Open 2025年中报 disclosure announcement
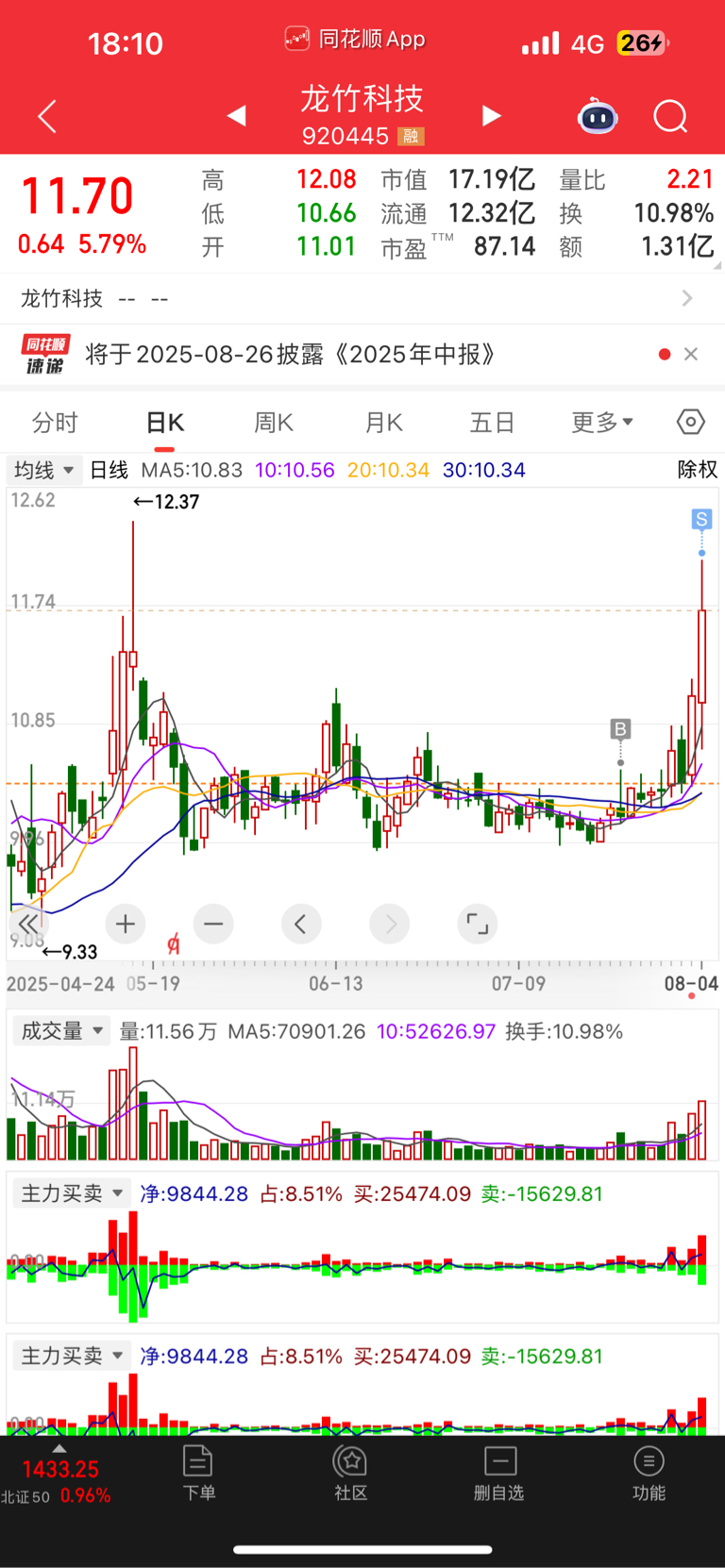725x1568 pixels. [x=291, y=354]
